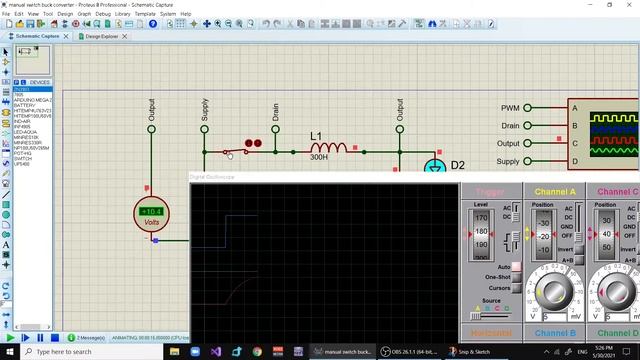Image resolution: width=640 pixels, height=360 pixels.
Task: Click the Zoom In magnifier icon
Action: click(218, 24)
